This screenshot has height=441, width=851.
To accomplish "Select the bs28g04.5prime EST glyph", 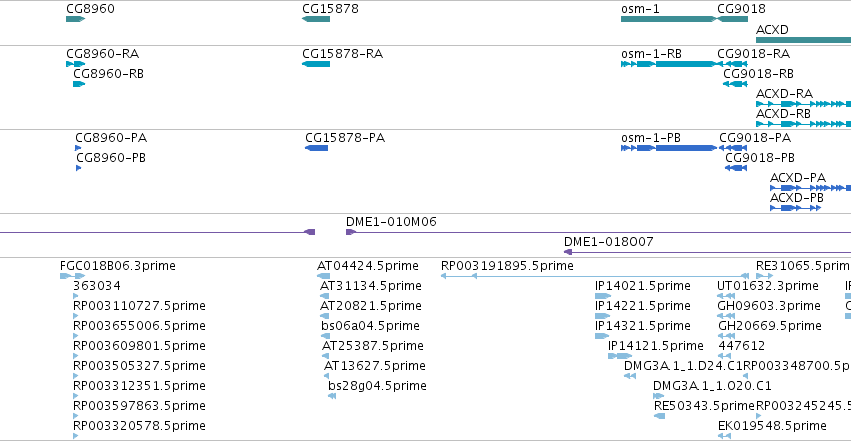I will click(332, 397).
